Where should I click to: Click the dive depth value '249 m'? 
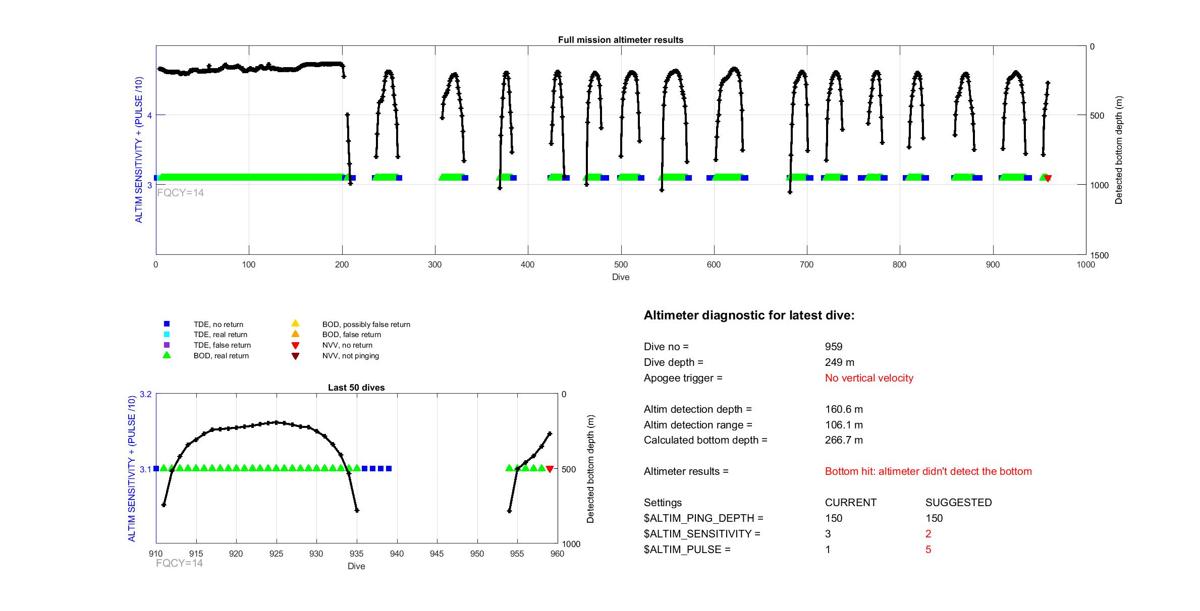tap(840, 362)
